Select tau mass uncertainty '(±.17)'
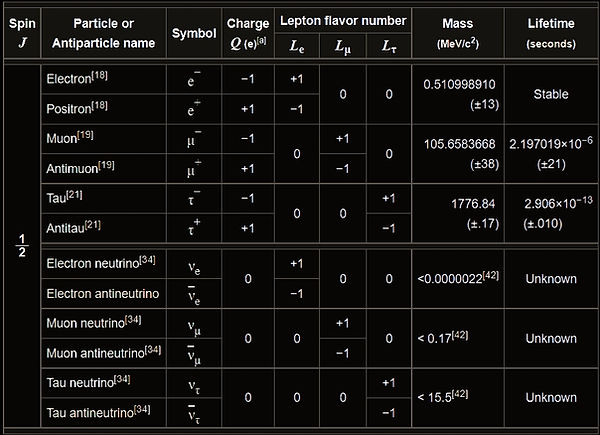The image size is (600, 435). (x=483, y=224)
